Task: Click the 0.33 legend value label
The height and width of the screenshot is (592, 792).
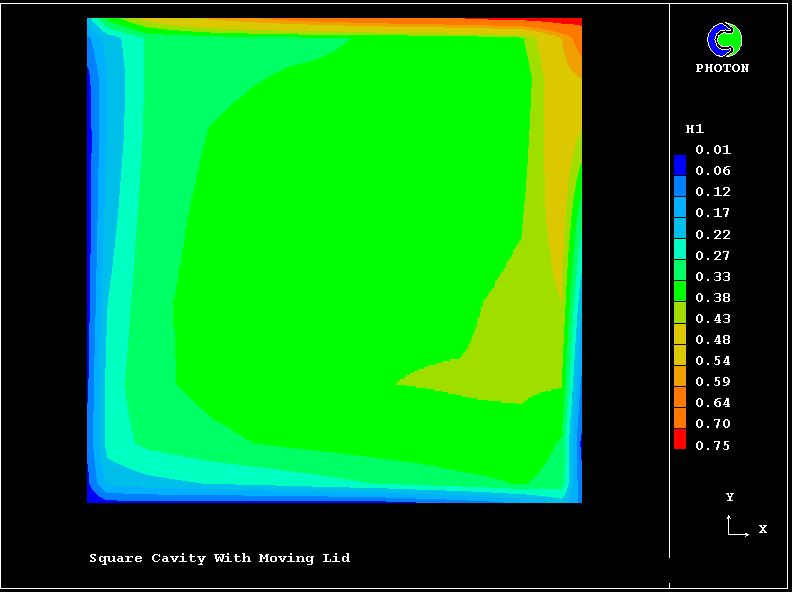Action: click(714, 277)
